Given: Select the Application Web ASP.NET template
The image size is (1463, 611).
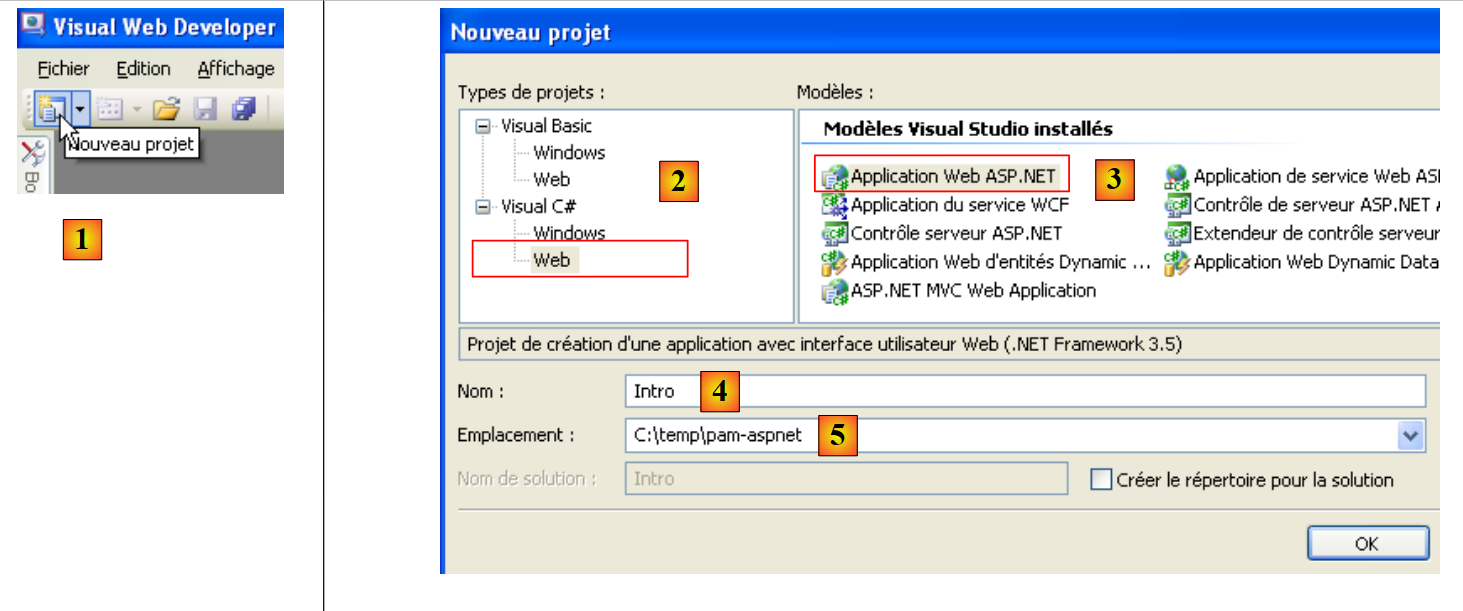Looking at the screenshot, I should (x=952, y=177).
